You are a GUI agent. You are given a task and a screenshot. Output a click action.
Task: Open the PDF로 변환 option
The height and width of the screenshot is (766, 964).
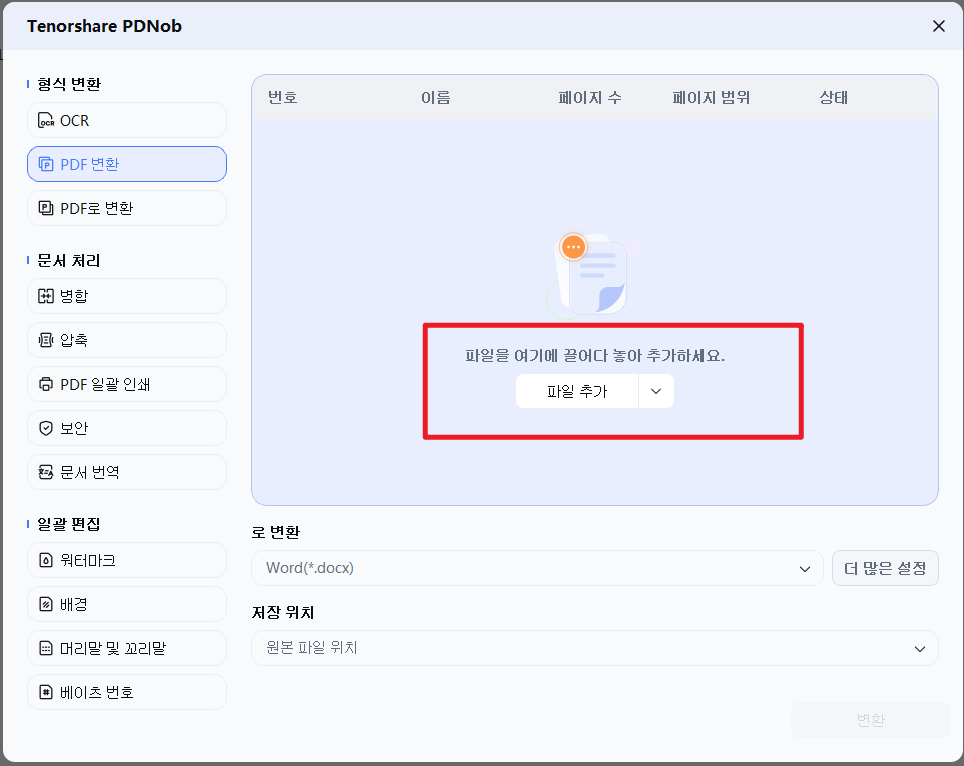click(x=127, y=208)
